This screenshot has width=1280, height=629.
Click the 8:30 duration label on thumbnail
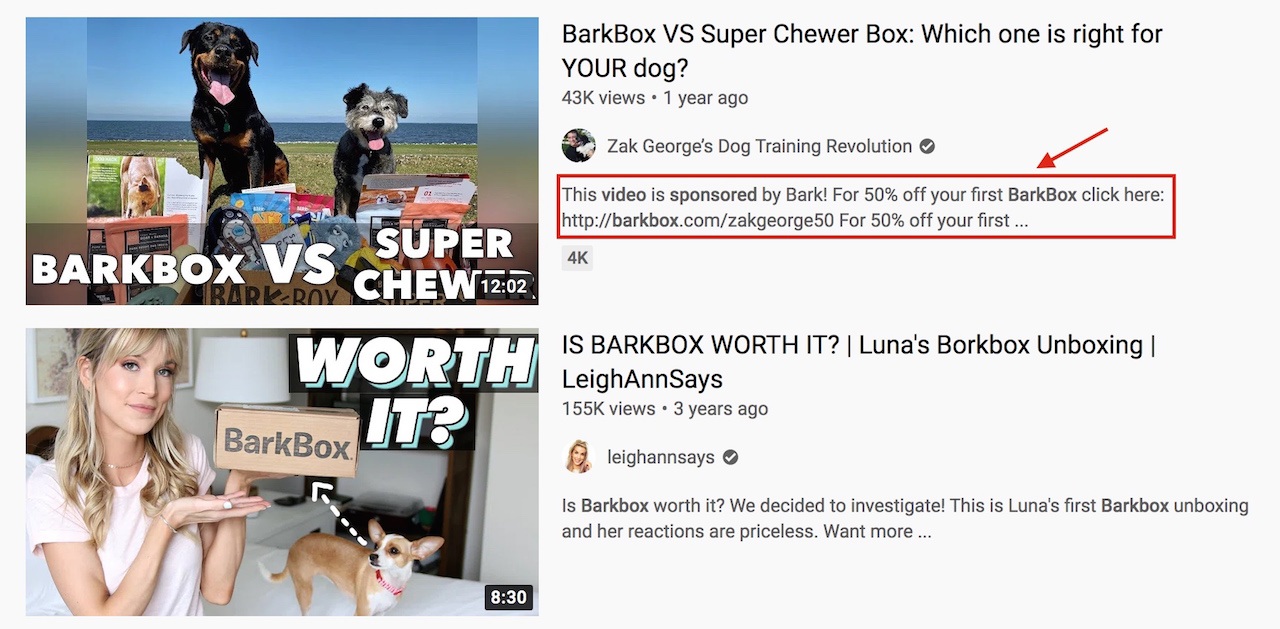(508, 597)
